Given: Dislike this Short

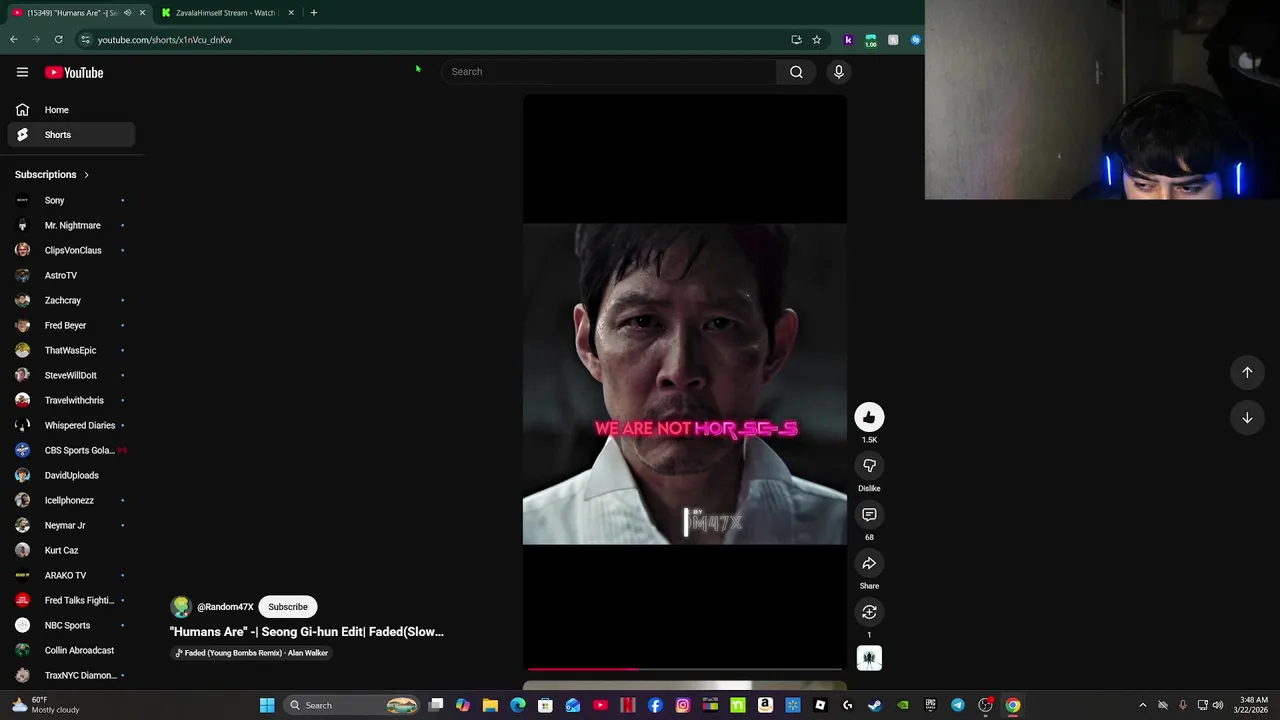Looking at the screenshot, I should [x=869, y=466].
